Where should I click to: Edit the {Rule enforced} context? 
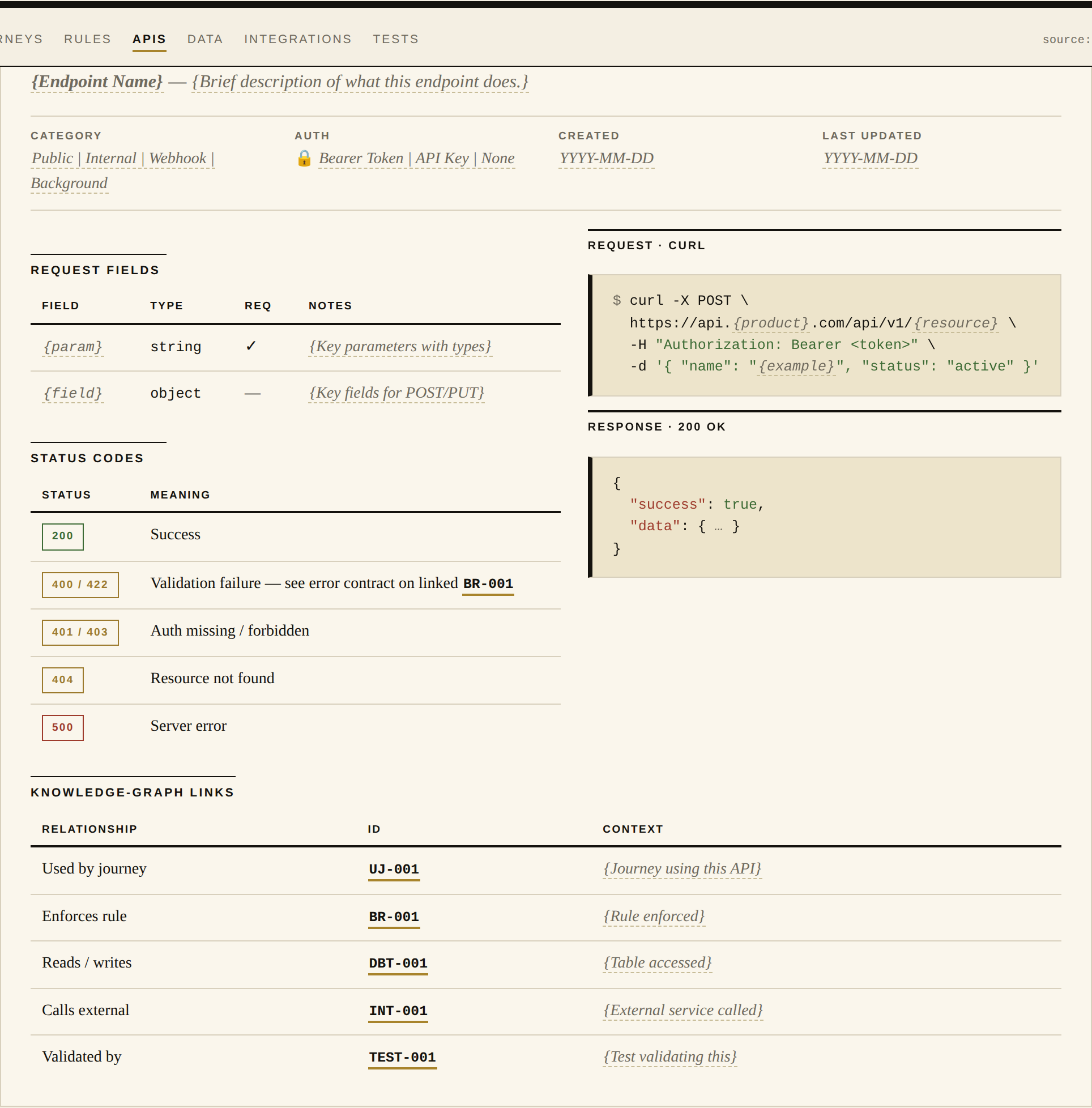654,917
